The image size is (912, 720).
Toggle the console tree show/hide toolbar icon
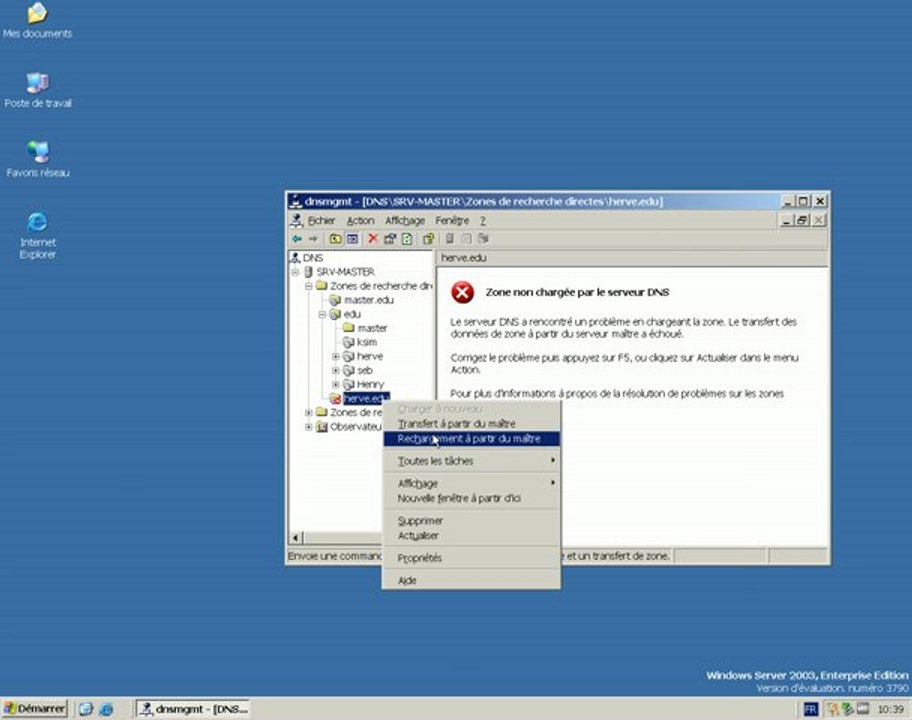(x=352, y=239)
